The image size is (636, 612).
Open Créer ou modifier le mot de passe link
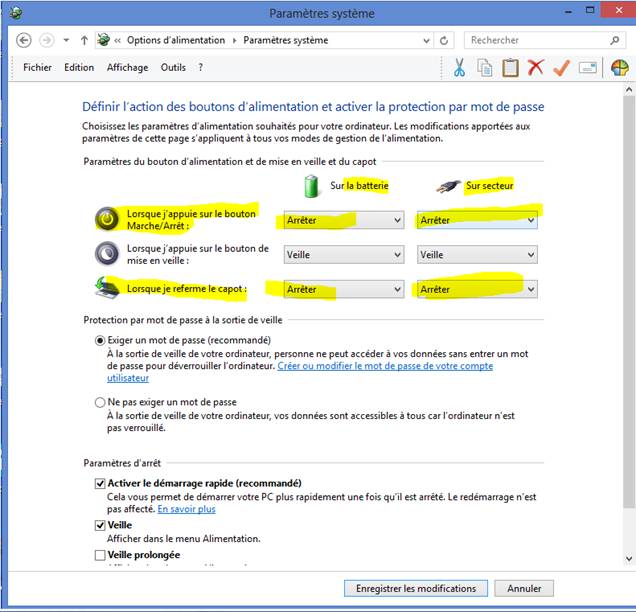[x=385, y=366]
